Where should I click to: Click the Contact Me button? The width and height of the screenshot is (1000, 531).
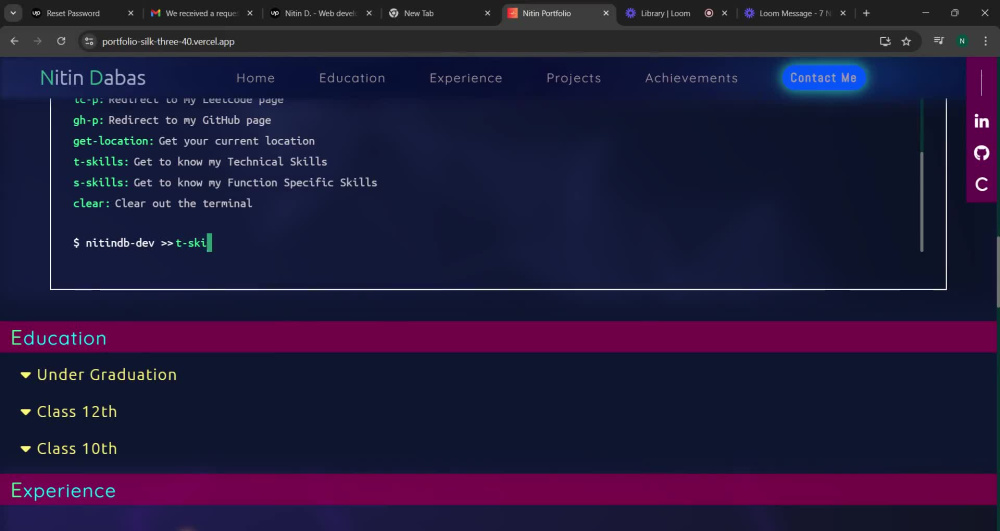823,78
